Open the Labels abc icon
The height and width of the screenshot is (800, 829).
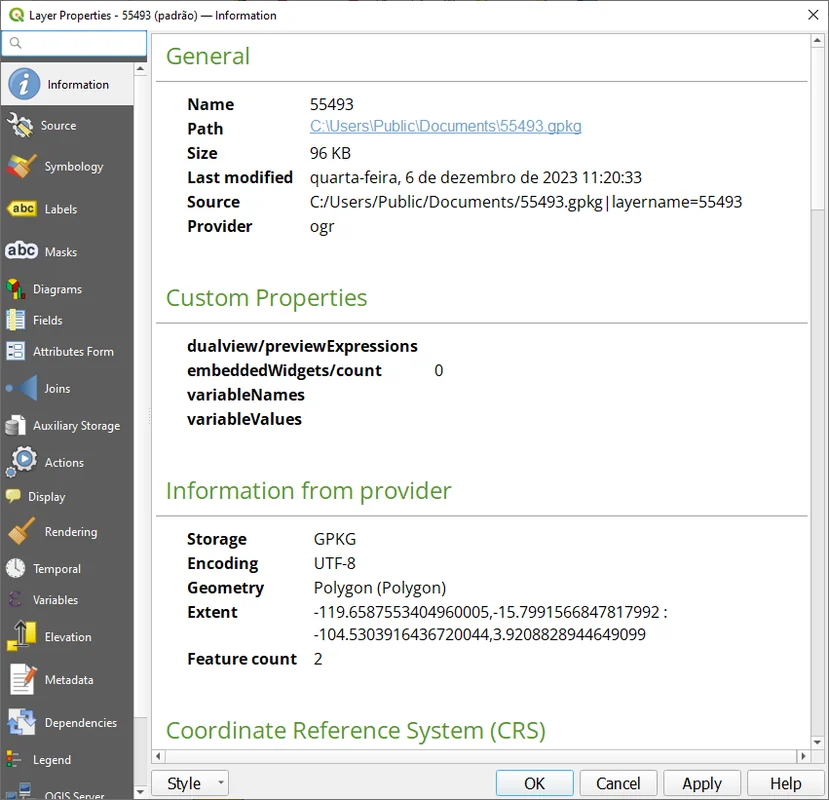tap(22, 209)
